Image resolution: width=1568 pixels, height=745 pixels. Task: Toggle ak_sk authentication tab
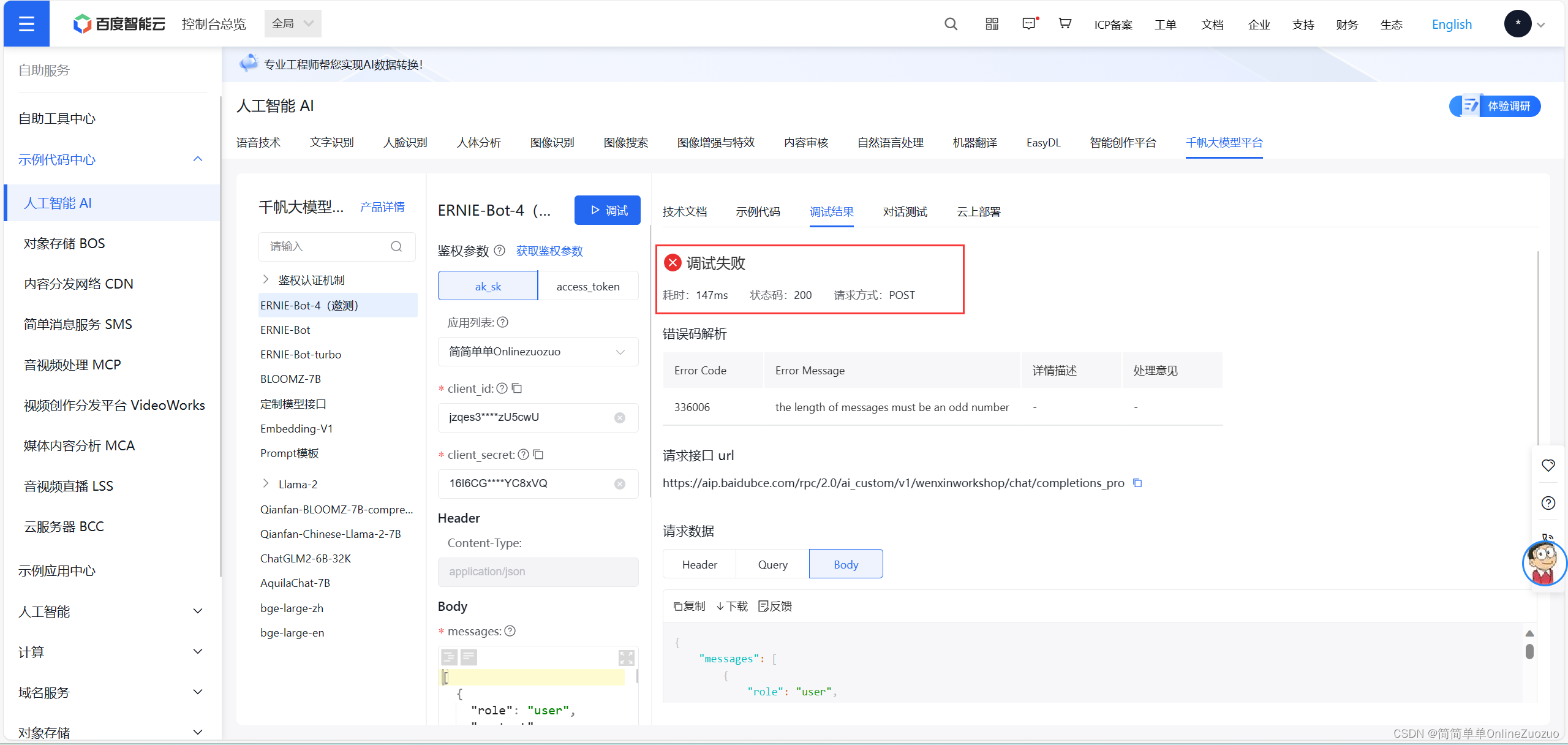pyautogui.click(x=487, y=286)
